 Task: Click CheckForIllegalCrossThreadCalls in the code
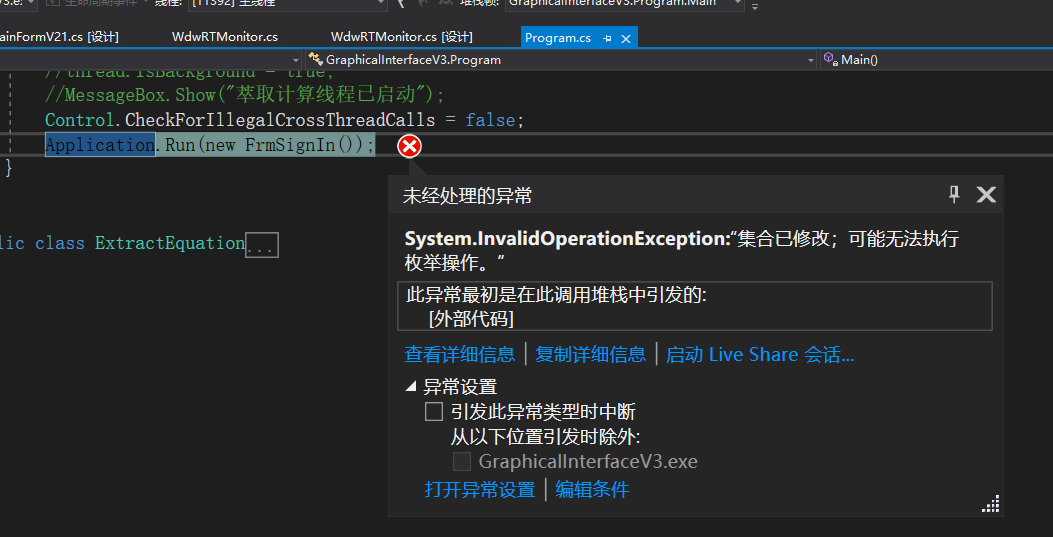pyautogui.click(x=280, y=120)
